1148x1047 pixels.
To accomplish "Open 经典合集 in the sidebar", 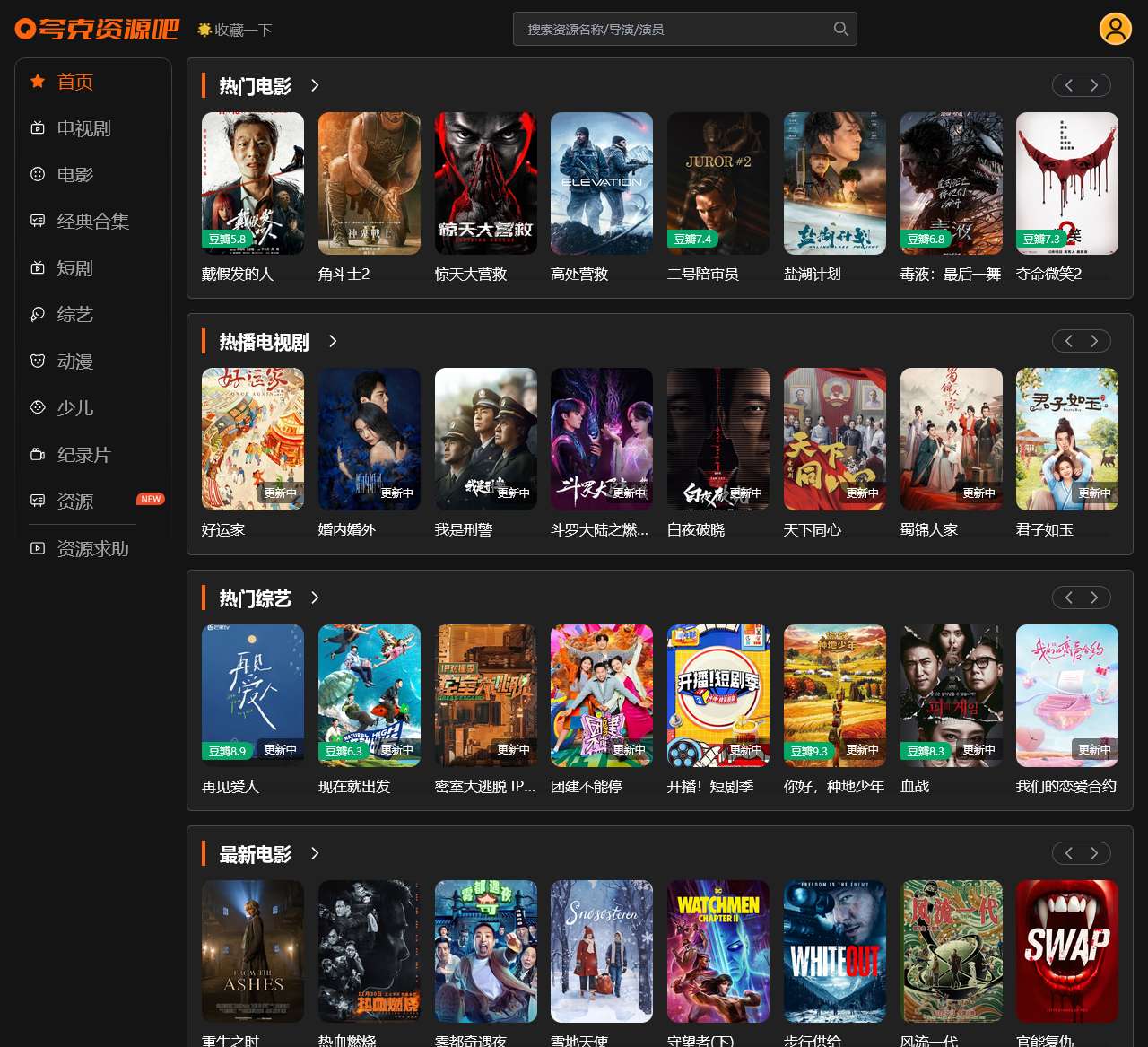I will click(93, 222).
